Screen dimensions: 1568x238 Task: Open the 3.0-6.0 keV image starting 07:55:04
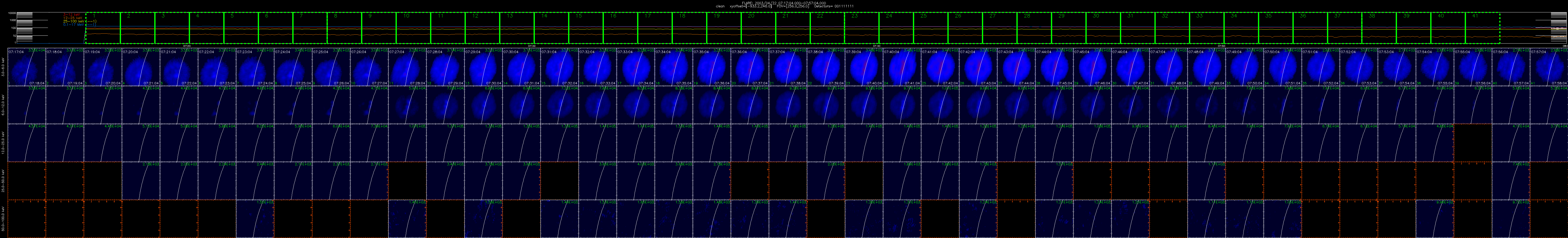click(1473, 67)
